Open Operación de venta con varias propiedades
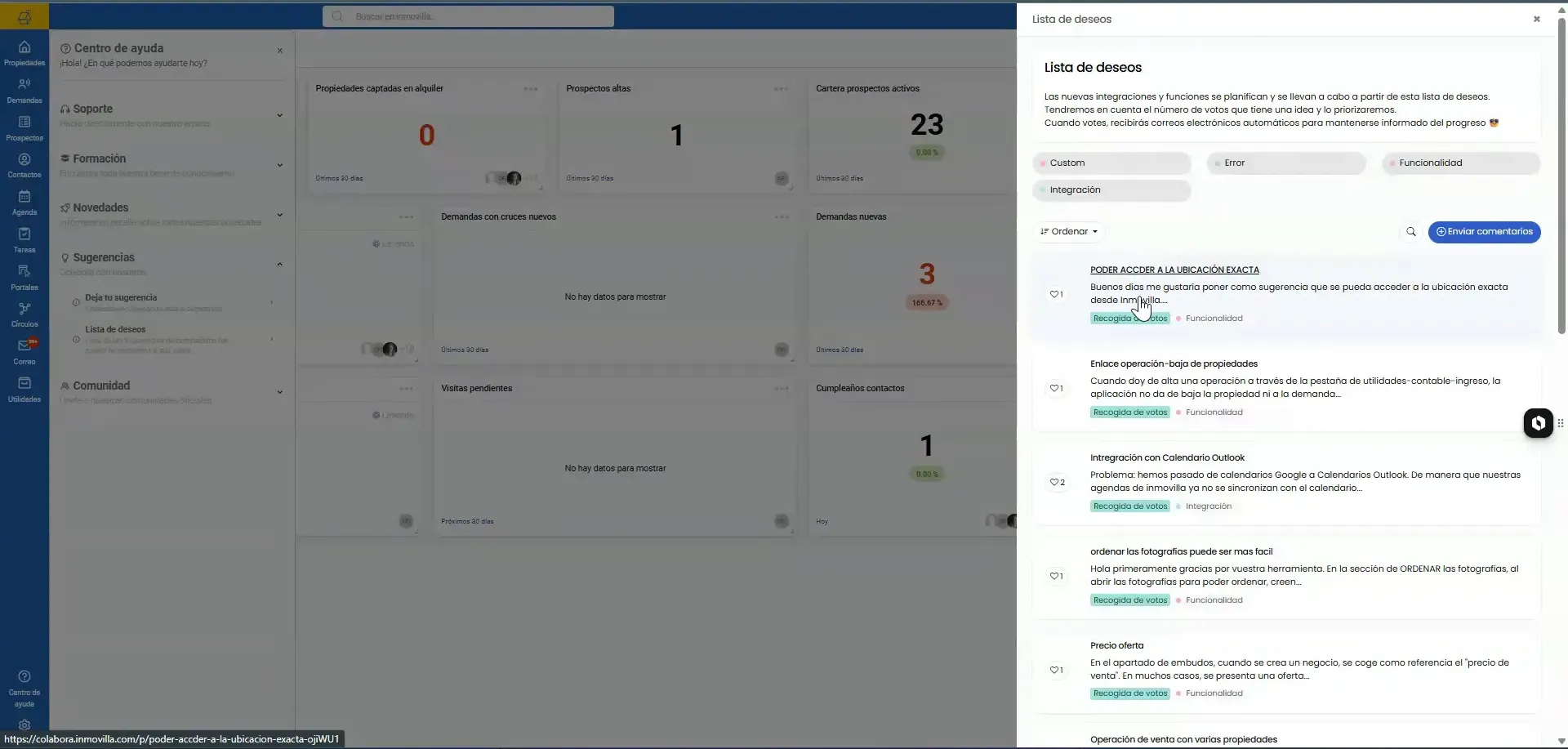Image resolution: width=1568 pixels, height=749 pixels. 1183,740
